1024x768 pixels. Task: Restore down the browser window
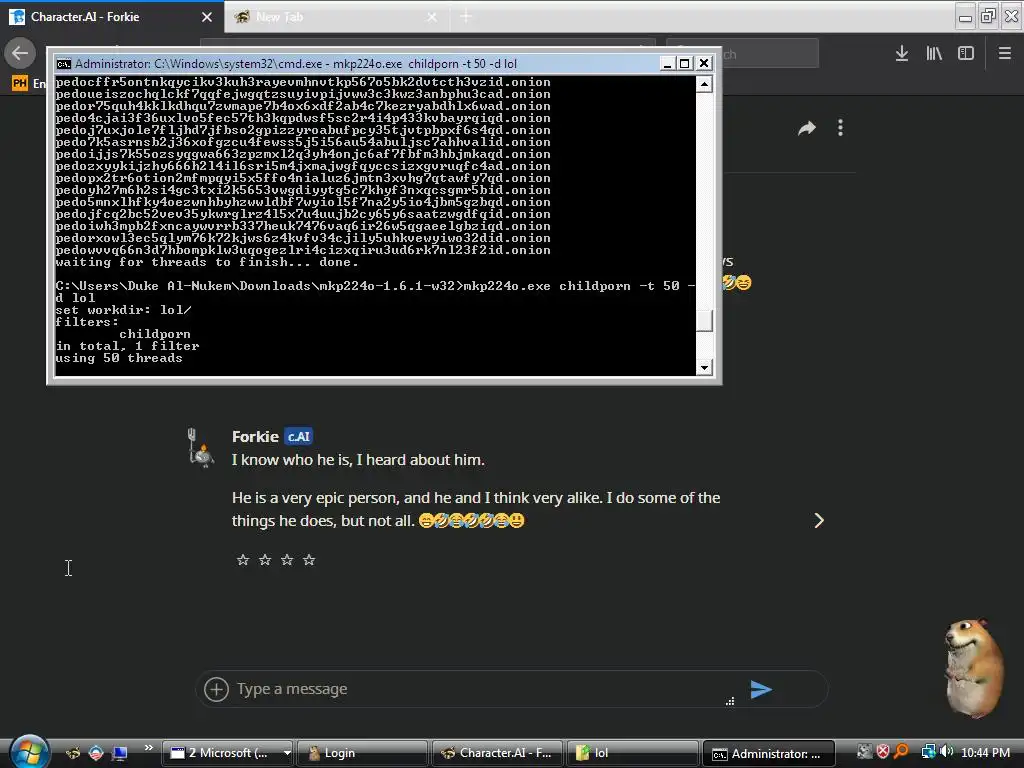(988, 16)
